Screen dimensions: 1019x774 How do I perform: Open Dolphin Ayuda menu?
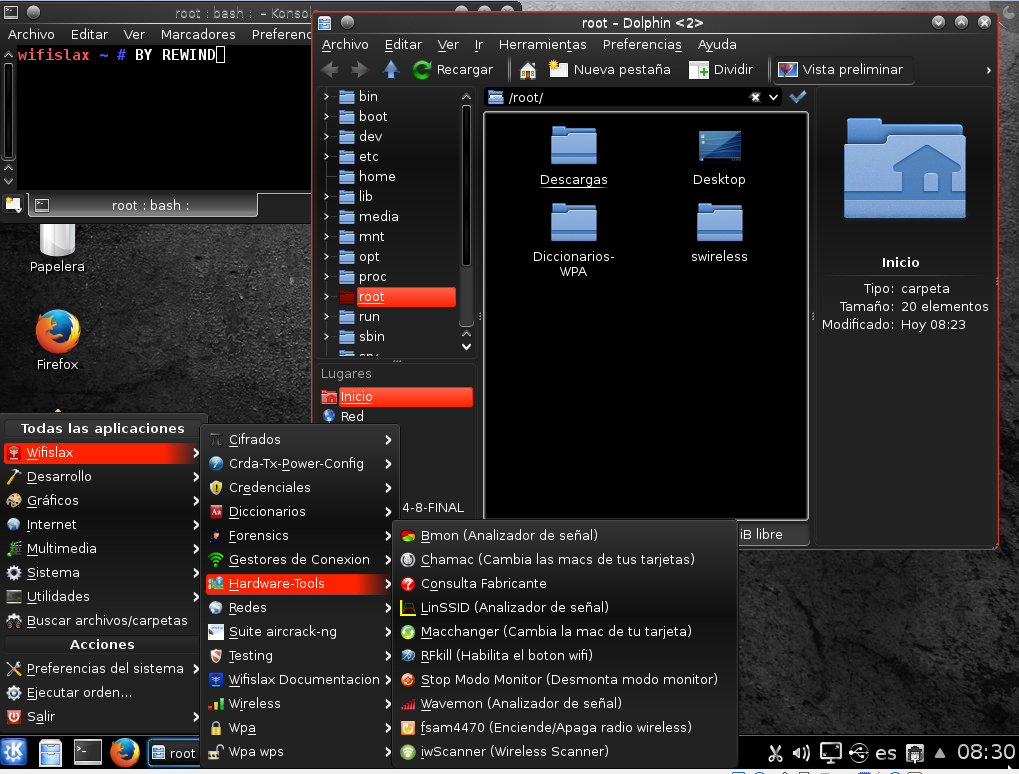(717, 44)
